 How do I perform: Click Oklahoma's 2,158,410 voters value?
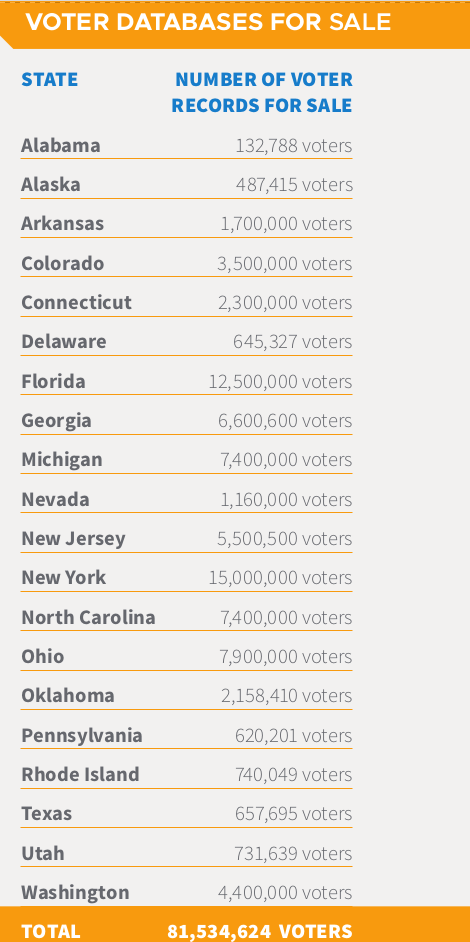(286, 695)
